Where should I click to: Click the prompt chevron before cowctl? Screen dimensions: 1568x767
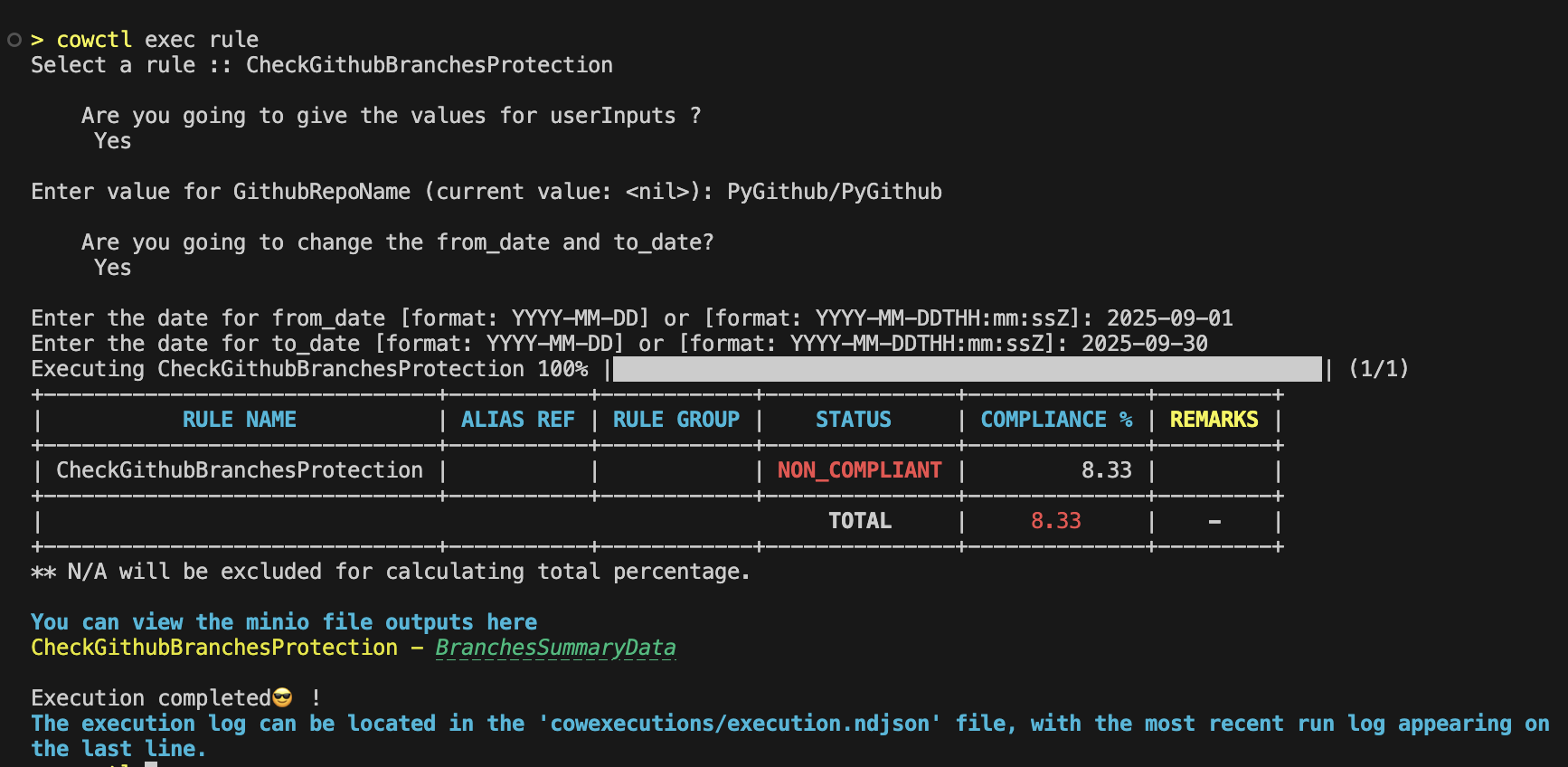click(x=37, y=40)
